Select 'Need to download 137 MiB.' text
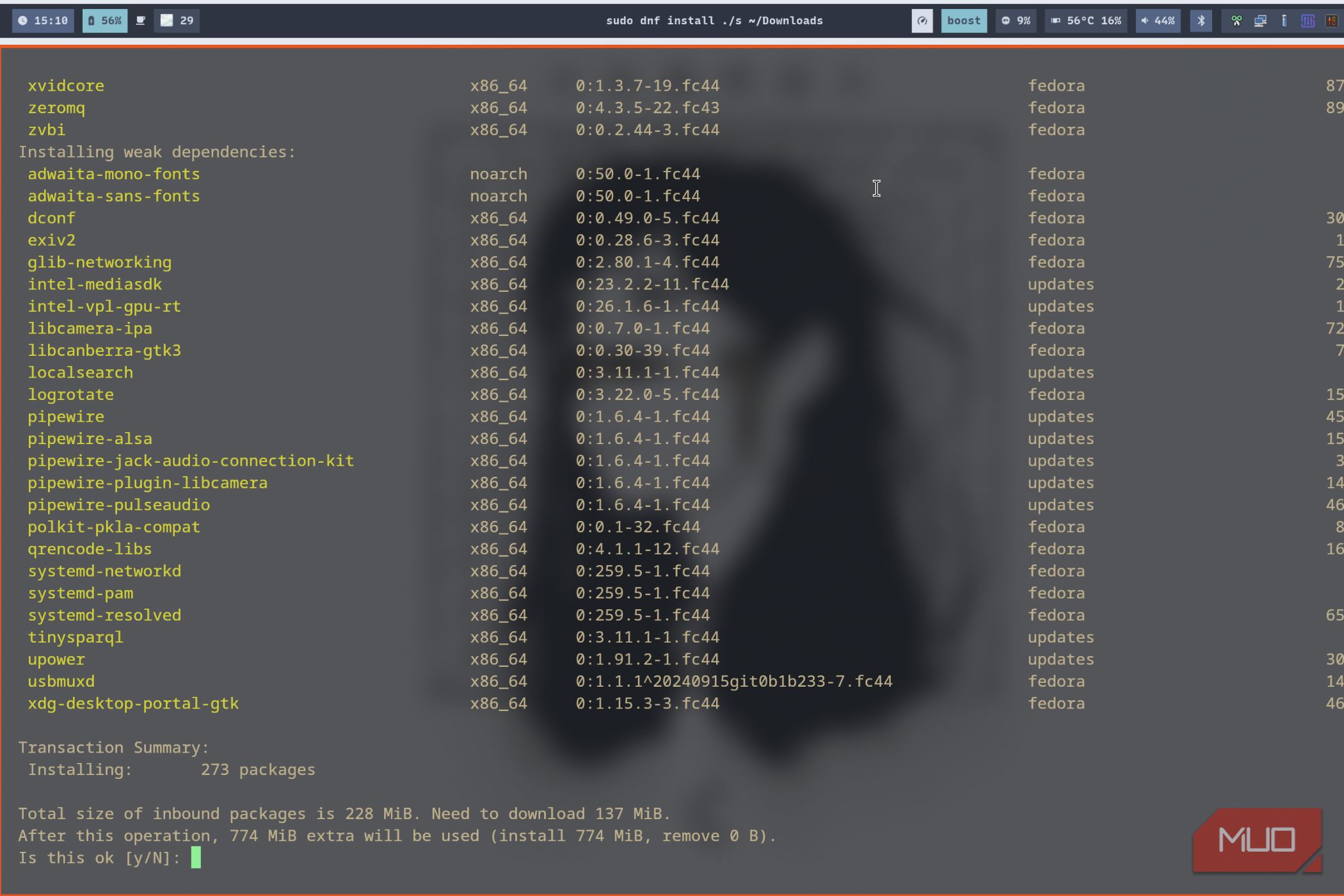The image size is (1344, 896). [x=550, y=813]
